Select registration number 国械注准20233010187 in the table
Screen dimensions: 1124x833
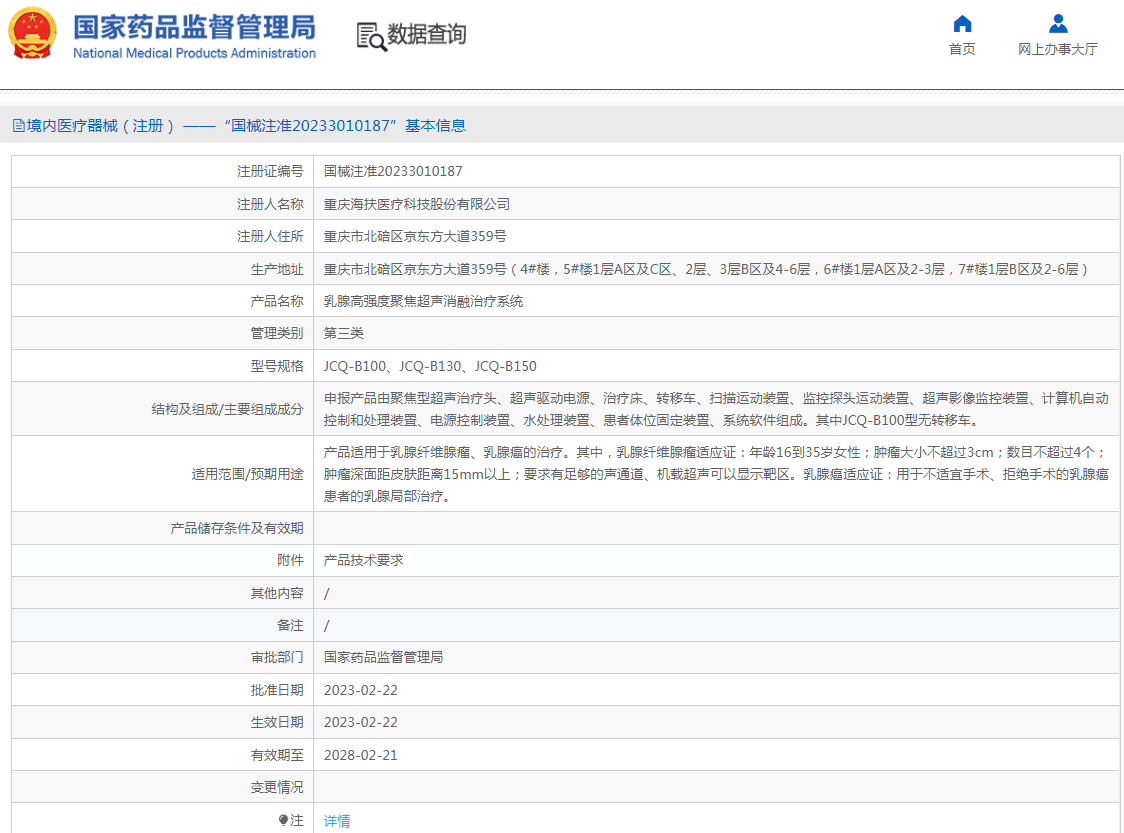pyautogui.click(x=393, y=171)
